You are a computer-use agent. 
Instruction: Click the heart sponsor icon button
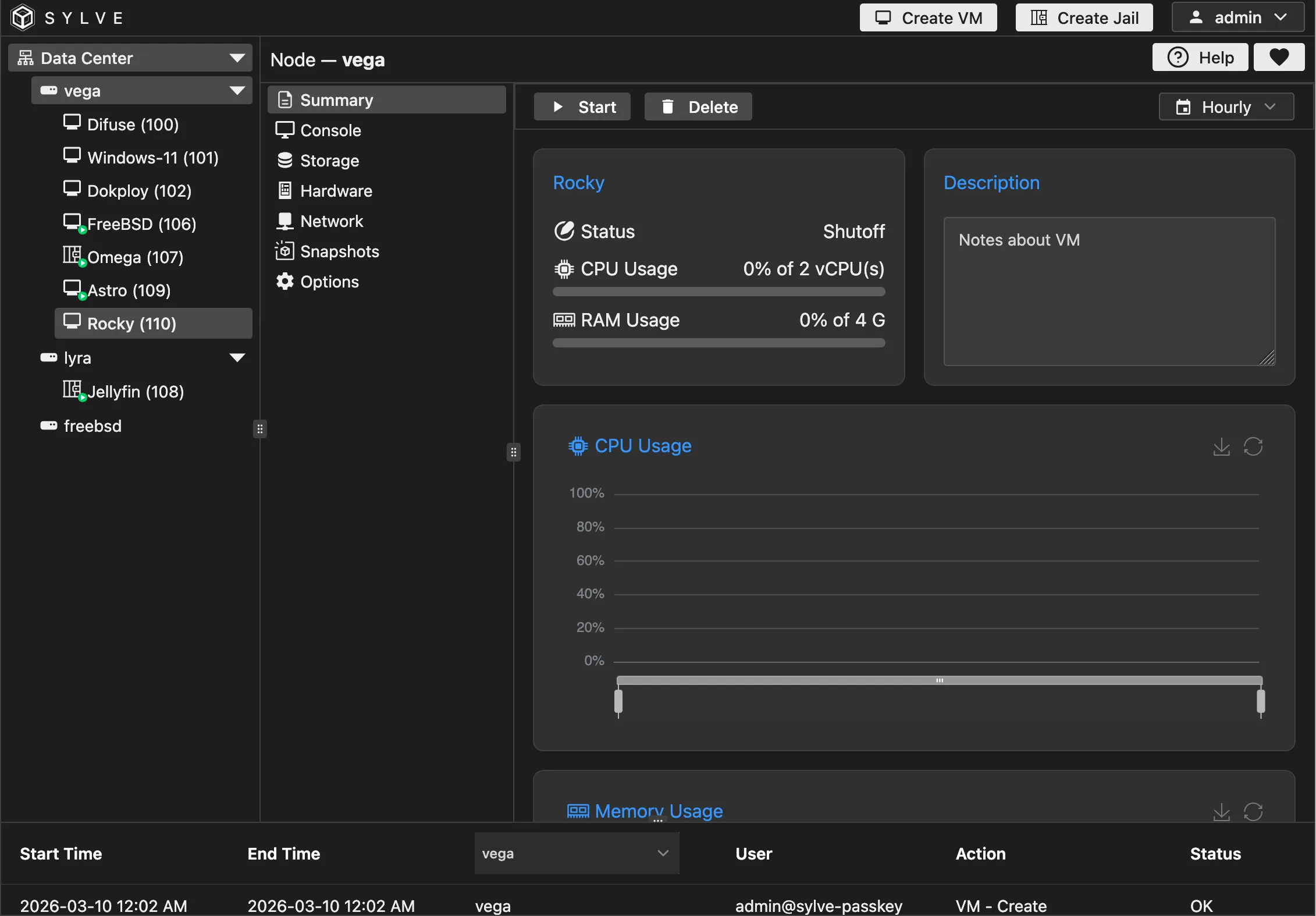coord(1279,57)
